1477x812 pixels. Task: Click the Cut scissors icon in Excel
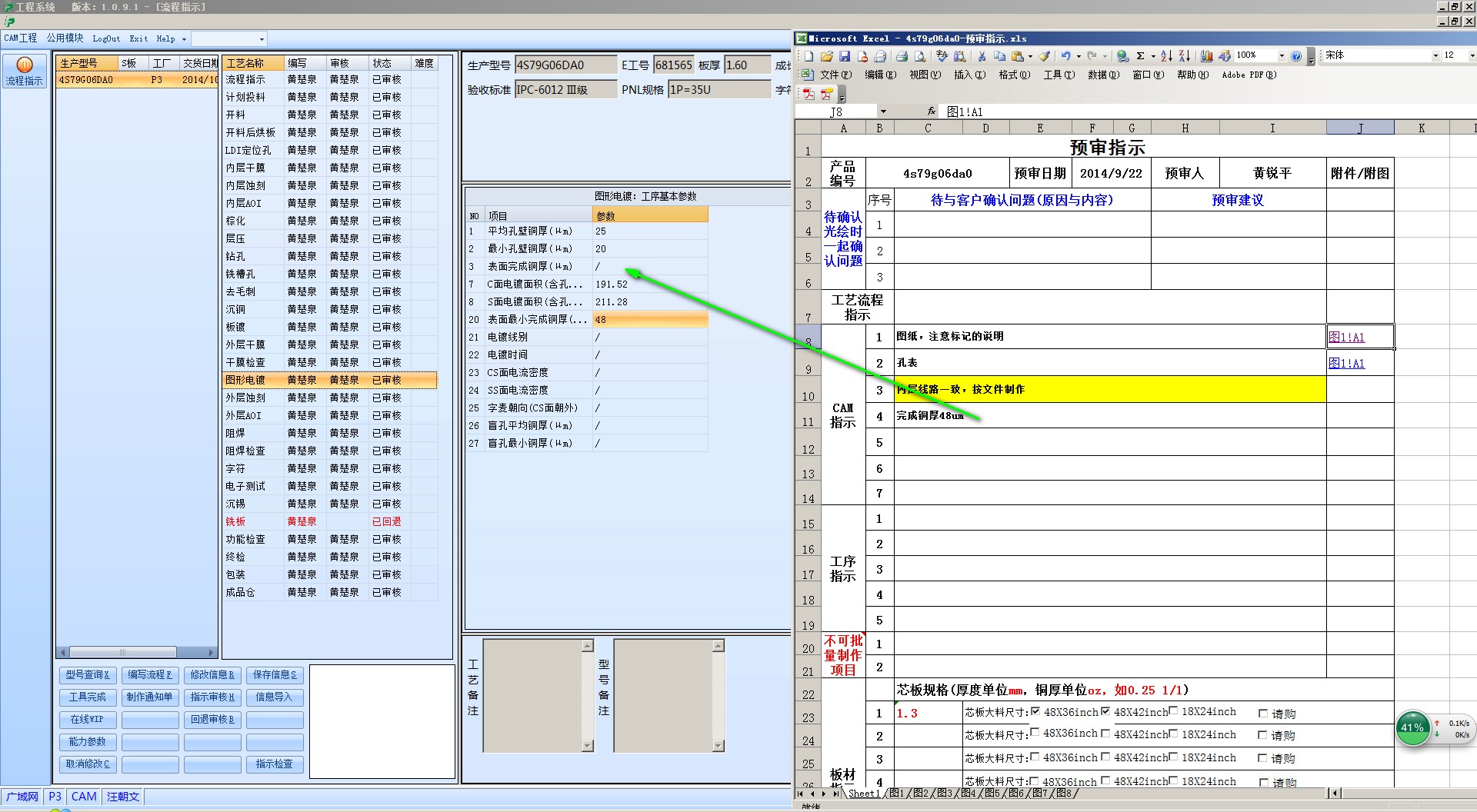point(982,56)
